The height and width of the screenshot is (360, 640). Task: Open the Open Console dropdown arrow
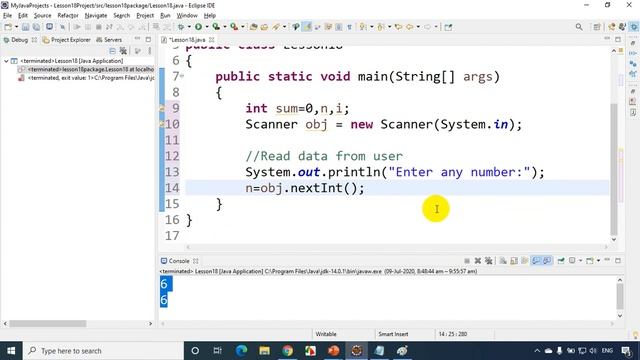[598, 261]
